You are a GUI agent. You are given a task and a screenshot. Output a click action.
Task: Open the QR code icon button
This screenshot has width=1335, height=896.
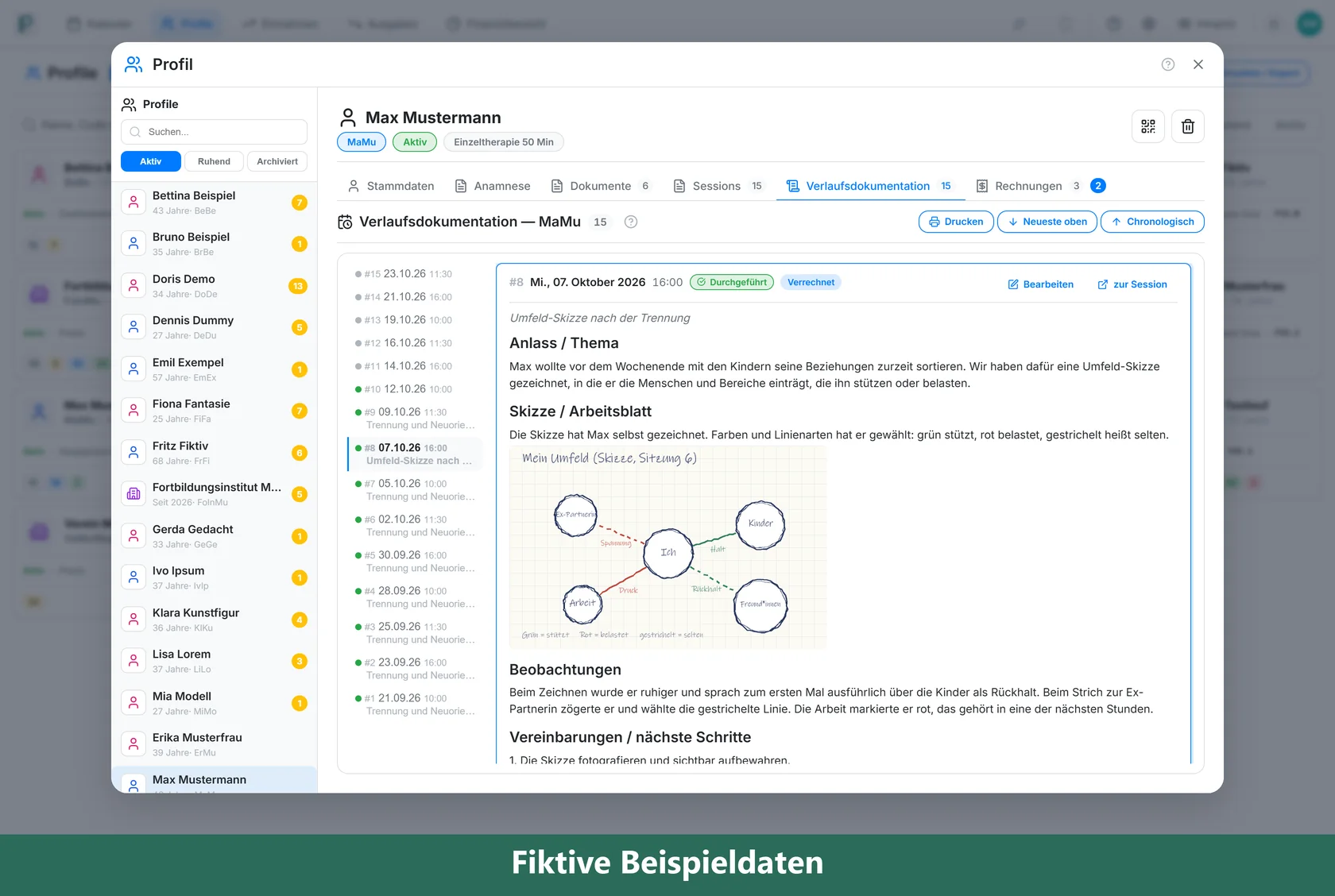point(1148,126)
